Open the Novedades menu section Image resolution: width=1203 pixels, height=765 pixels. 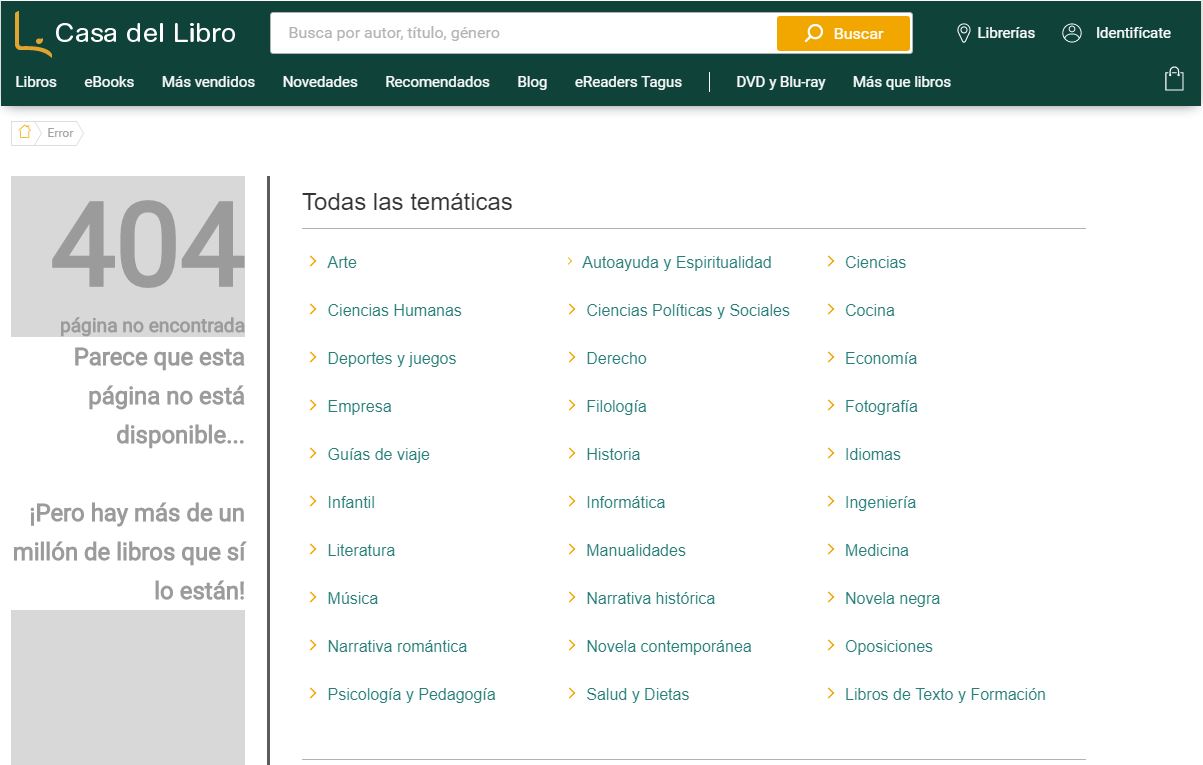pos(320,82)
